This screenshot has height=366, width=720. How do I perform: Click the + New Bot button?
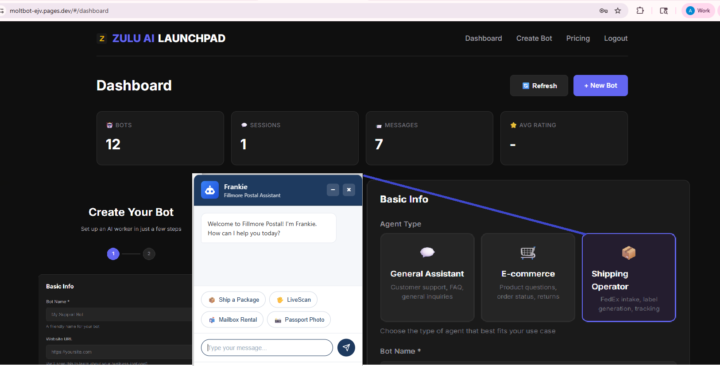600,86
